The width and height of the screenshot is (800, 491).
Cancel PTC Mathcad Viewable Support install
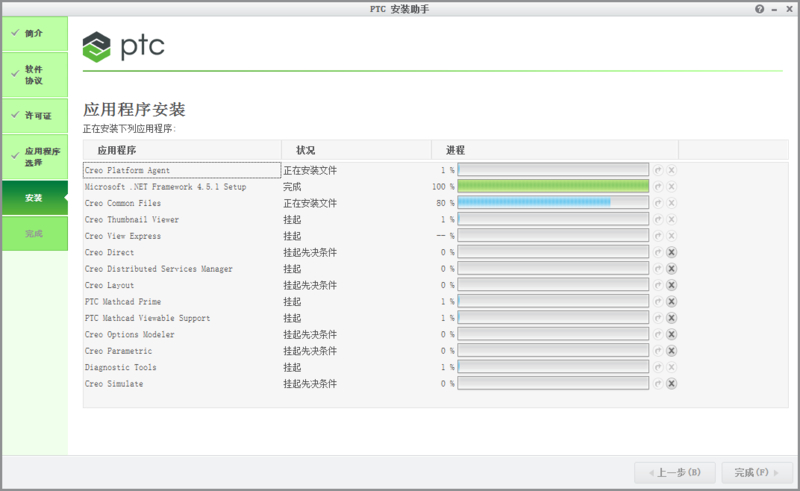672,318
